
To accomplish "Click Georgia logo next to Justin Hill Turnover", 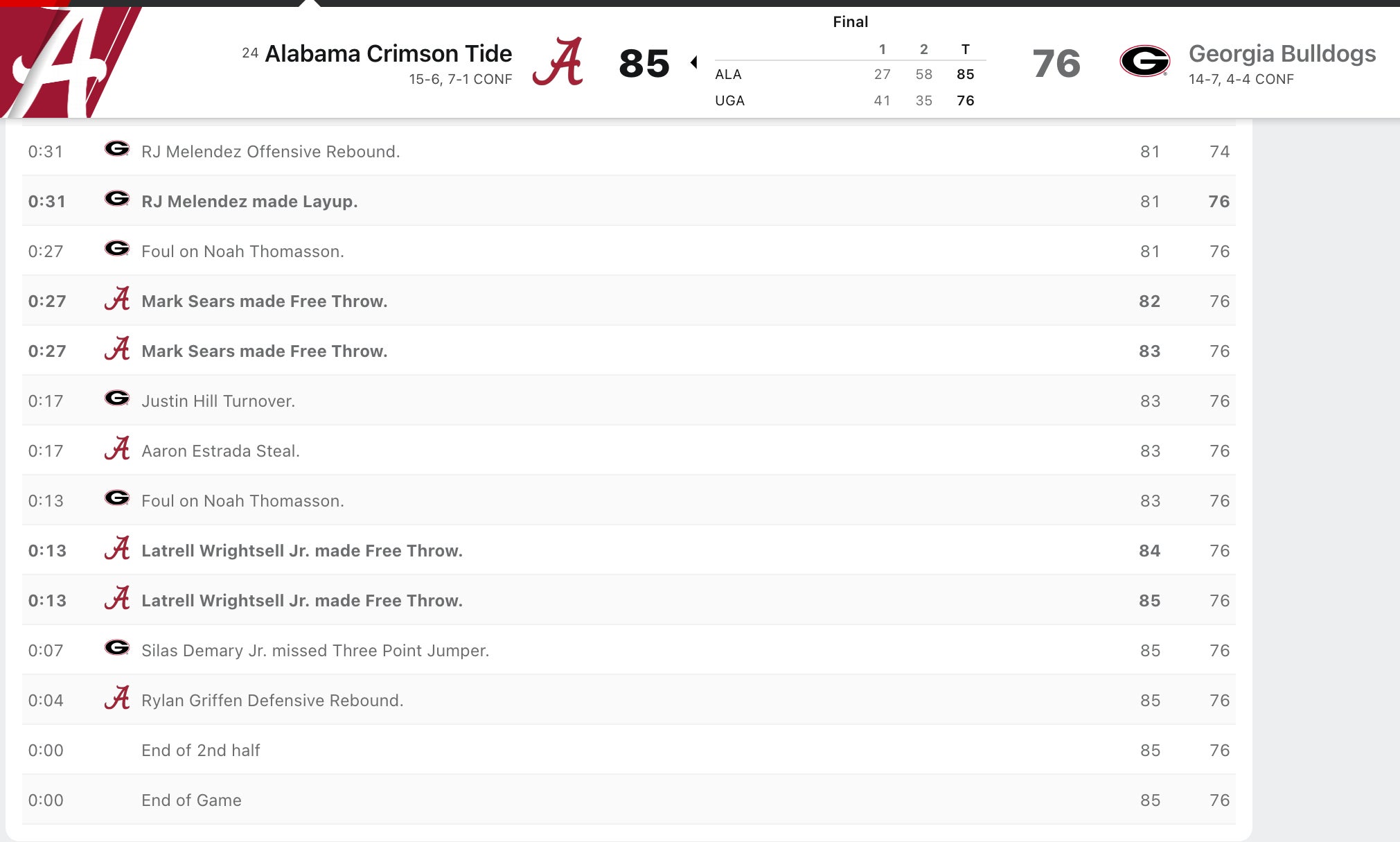I will 117,398.
